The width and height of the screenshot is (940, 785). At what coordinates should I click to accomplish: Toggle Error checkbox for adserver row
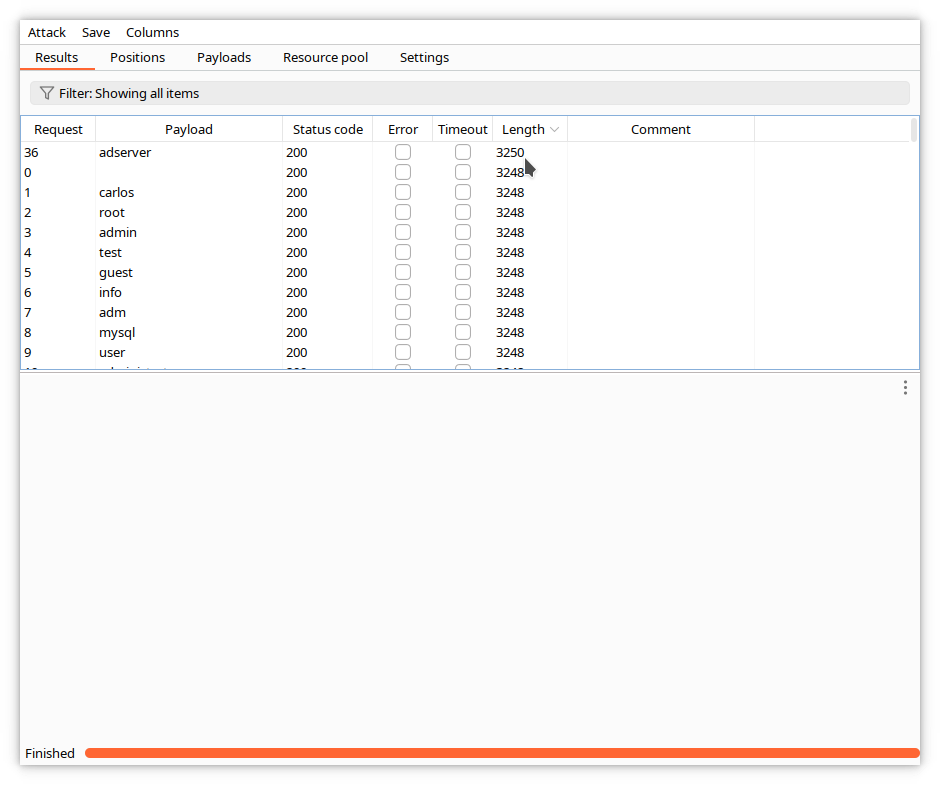tap(403, 152)
